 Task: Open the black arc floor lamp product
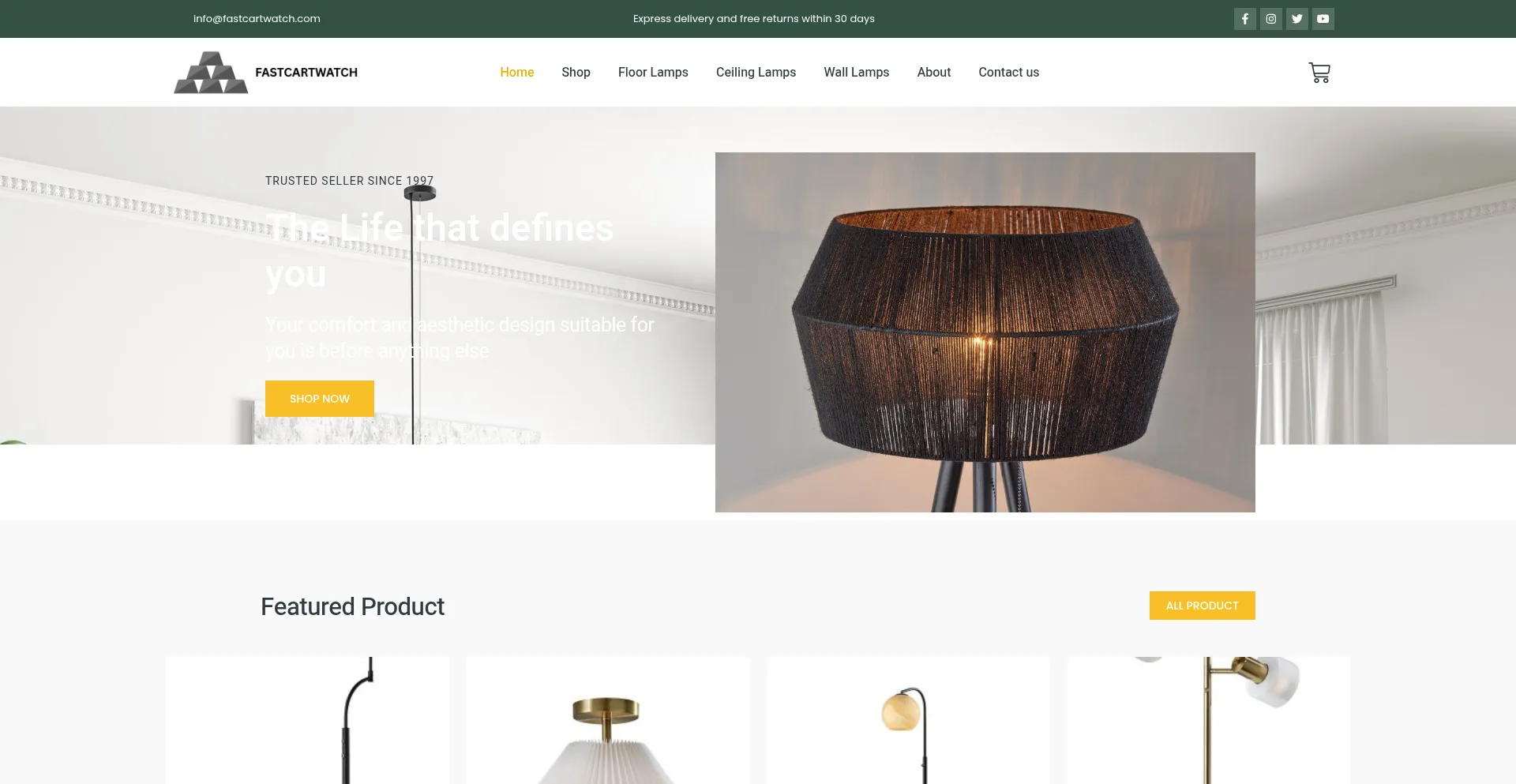click(x=307, y=720)
